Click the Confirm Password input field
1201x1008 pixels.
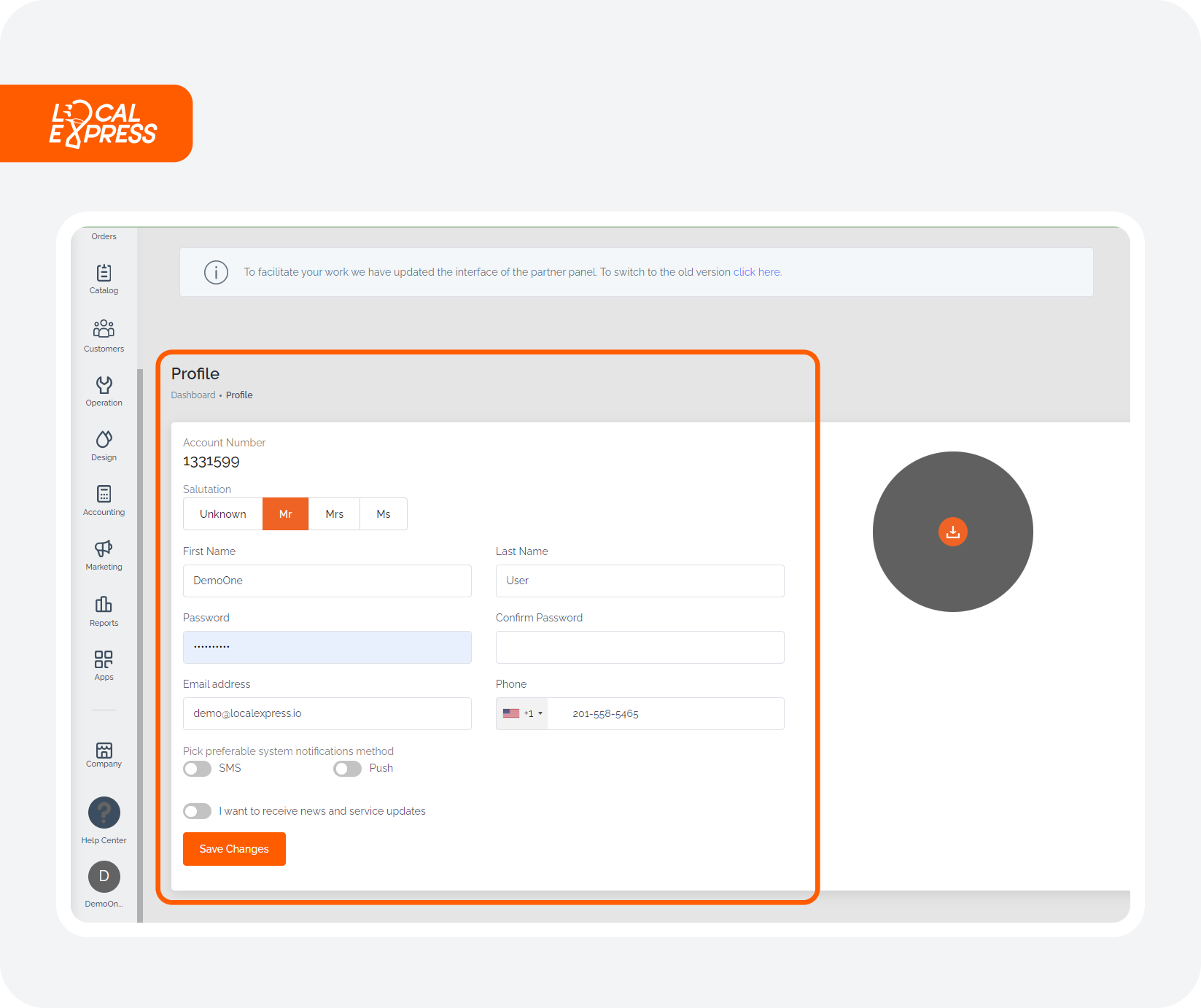click(640, 647)
